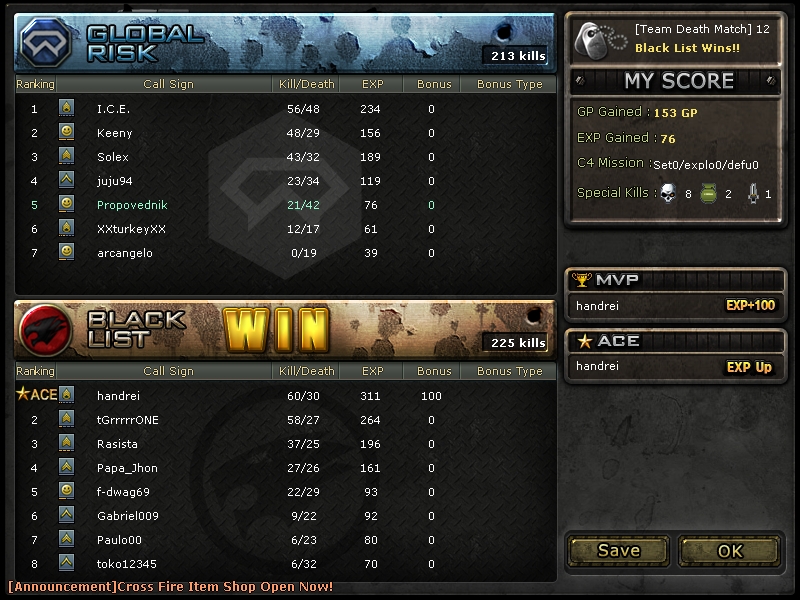Select tGrrrrrONE in the Black List table
Screen dimensions: 800x600
(286, 420)
